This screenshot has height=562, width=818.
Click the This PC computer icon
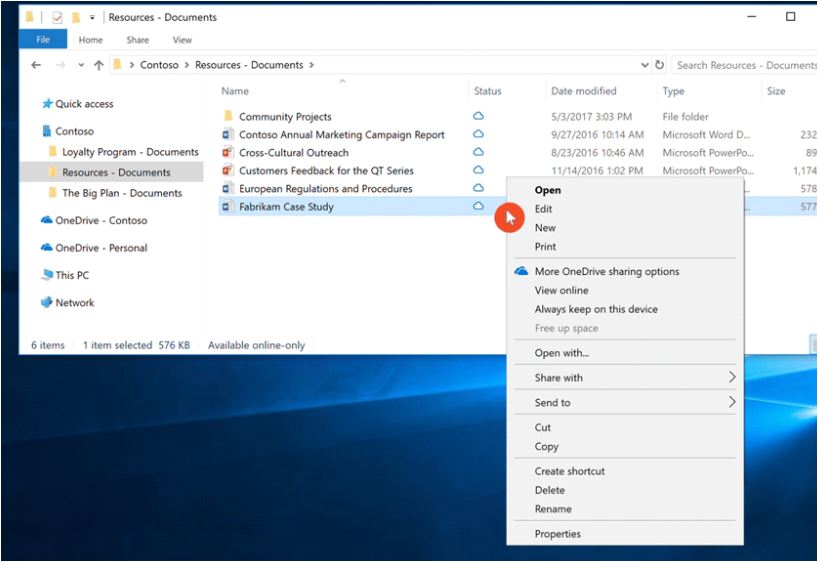tap(47, 274)
